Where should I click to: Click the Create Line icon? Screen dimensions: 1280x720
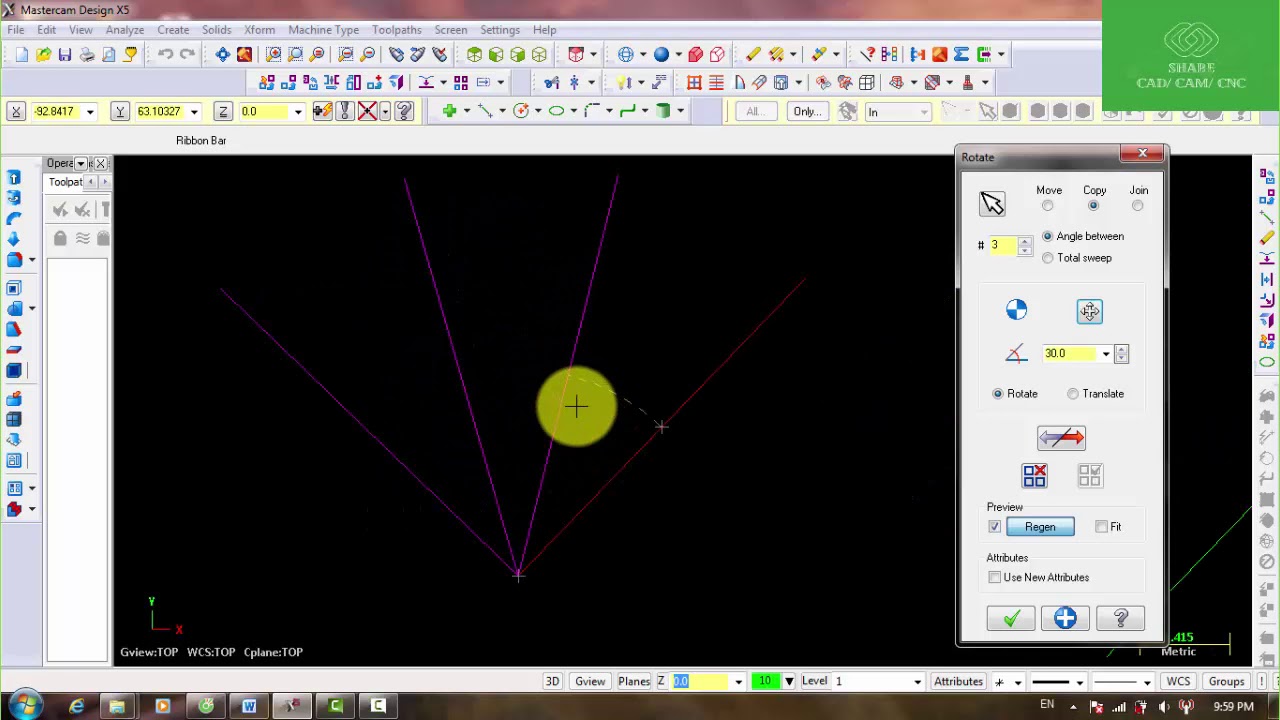[484, 111]
